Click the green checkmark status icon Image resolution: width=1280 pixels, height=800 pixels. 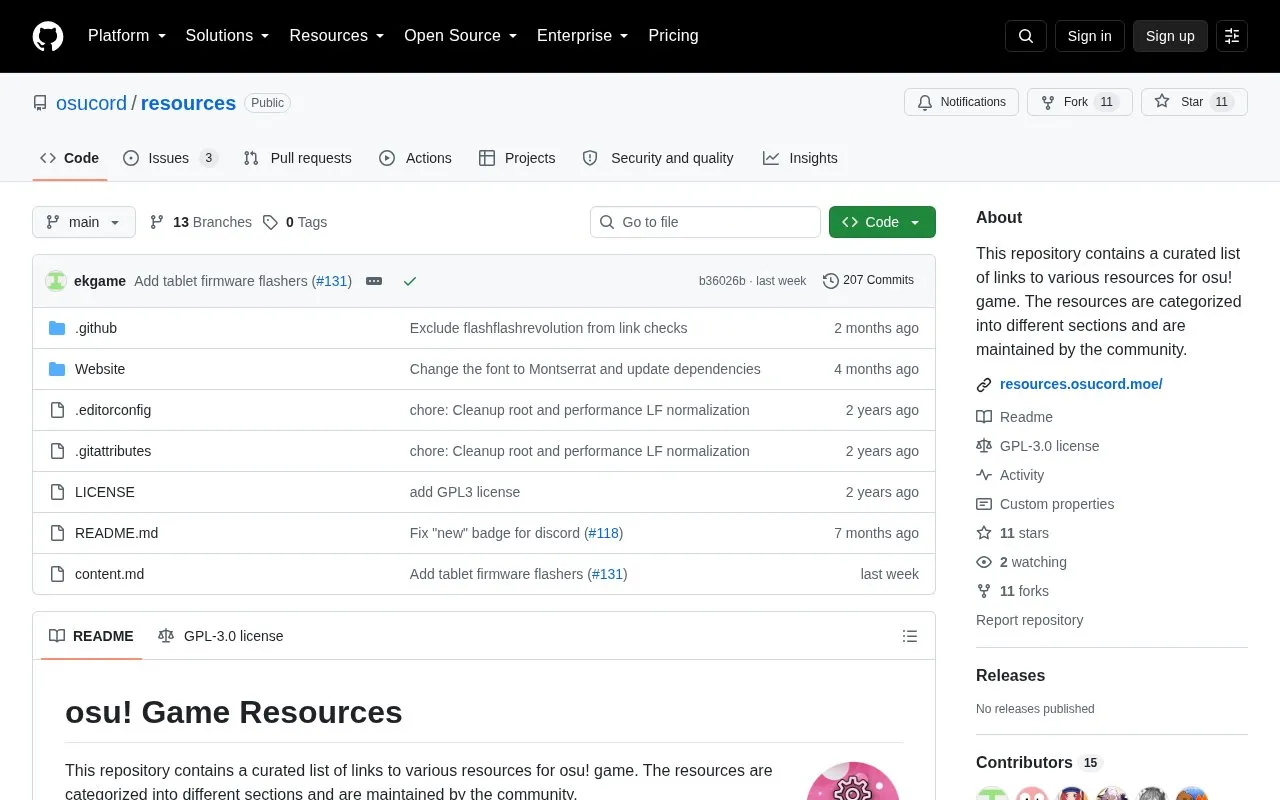click(410, 281)
